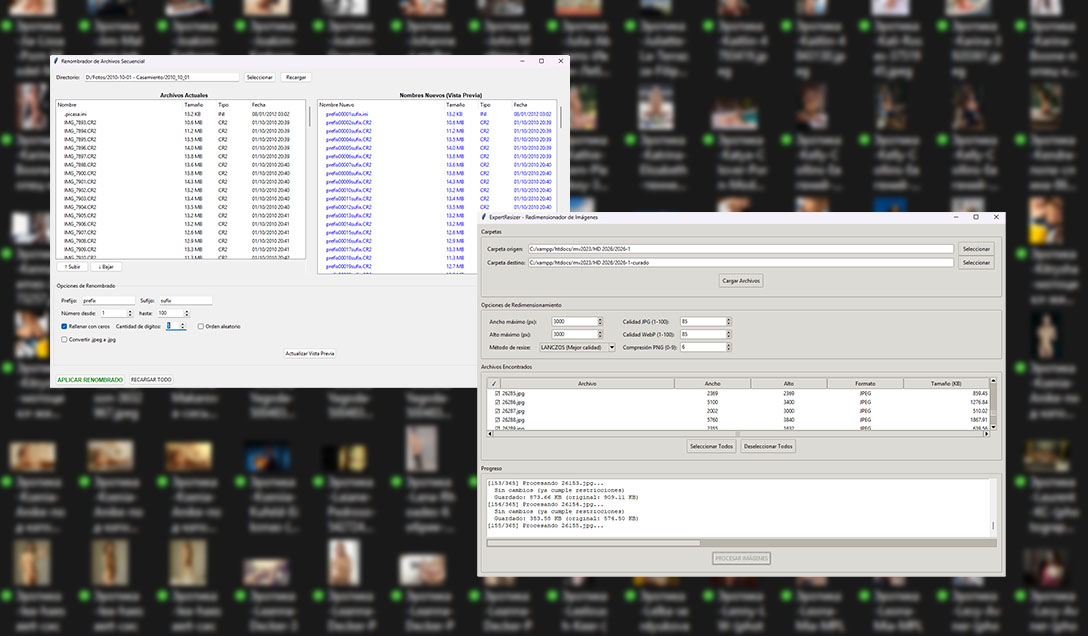1088x636 pixels.
Task: Click the Subir up-arrow button
Action: [72, 267]
